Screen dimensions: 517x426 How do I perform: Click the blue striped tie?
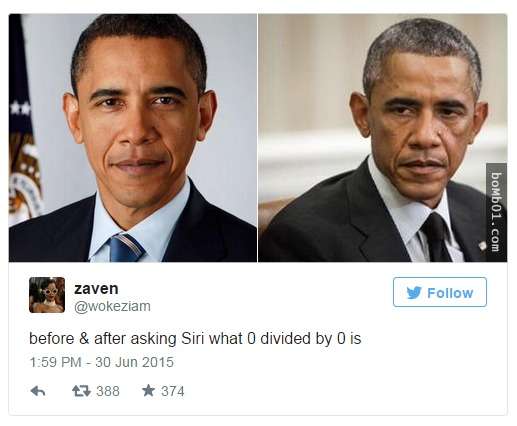pyautogui.click(x=125, y=248)
